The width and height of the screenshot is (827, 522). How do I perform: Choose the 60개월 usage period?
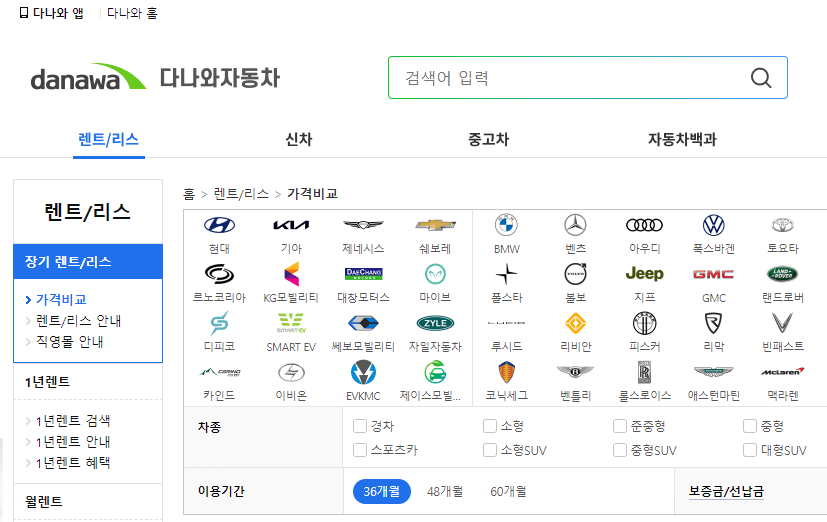coord(508,491)
